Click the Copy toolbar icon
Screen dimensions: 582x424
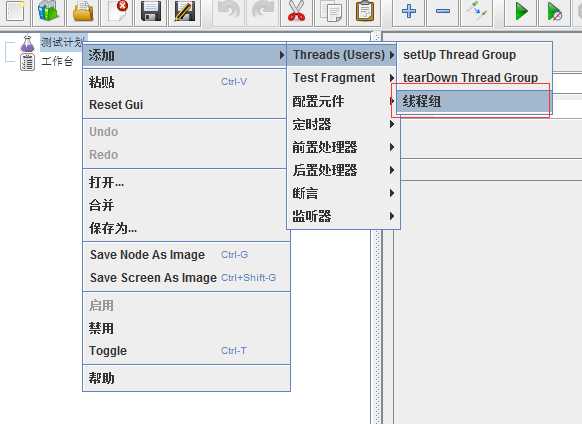[330, 11]
